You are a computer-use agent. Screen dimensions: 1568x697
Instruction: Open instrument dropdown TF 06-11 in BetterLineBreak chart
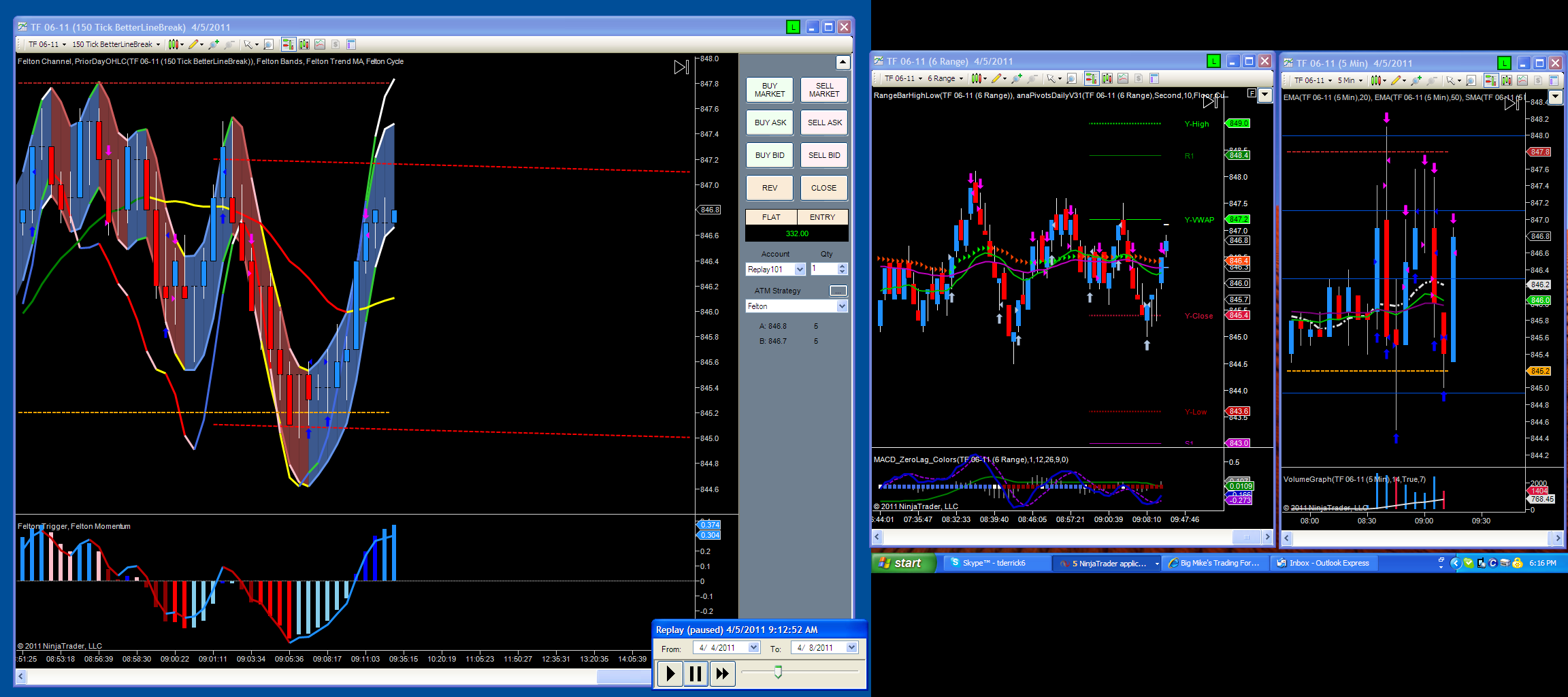point(47,44)
